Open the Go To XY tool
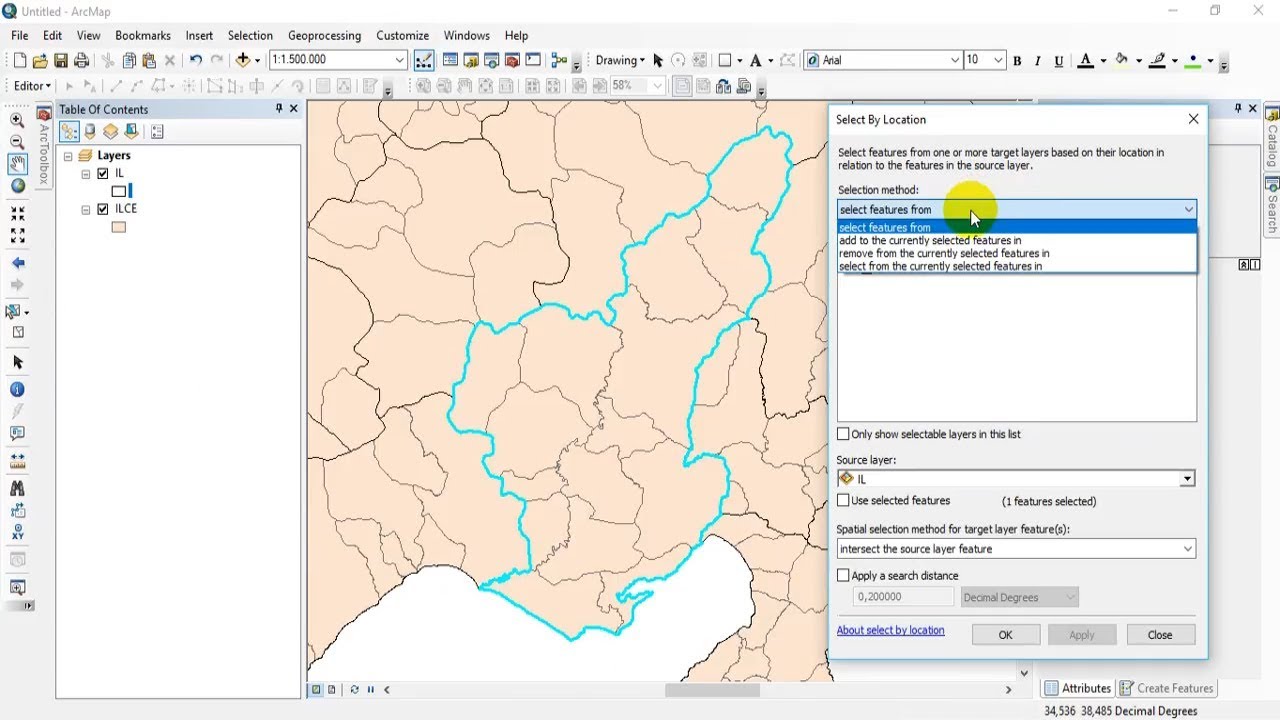 click(x=17, y=533)
